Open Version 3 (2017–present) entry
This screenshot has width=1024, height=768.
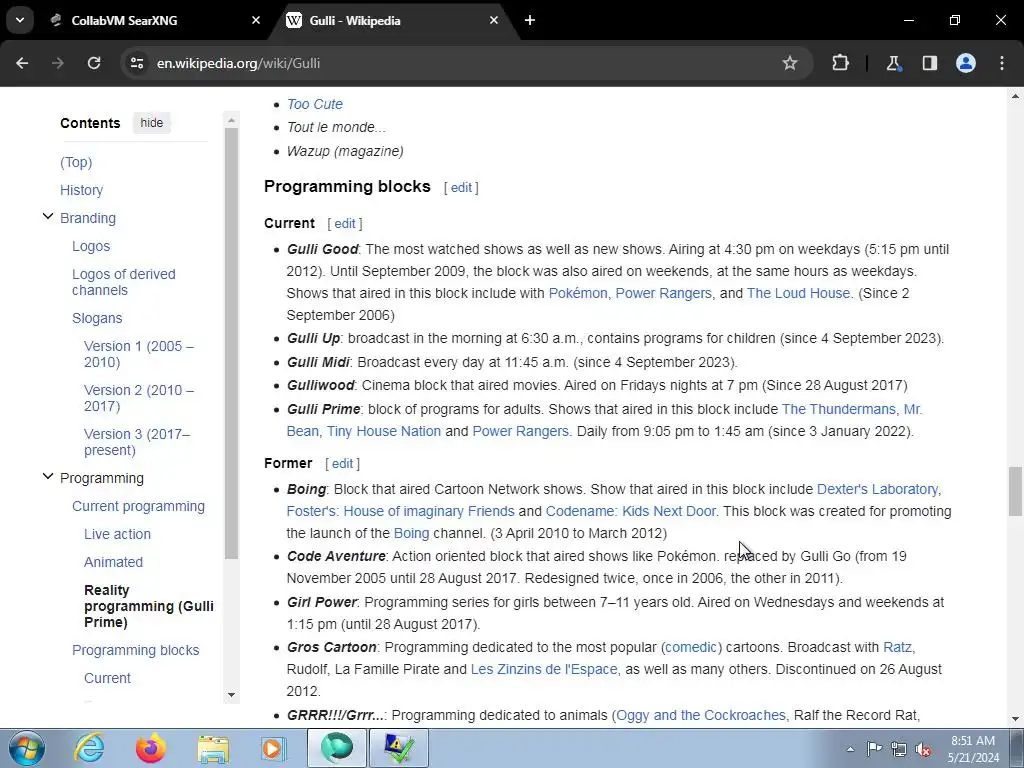click(136, 441)
